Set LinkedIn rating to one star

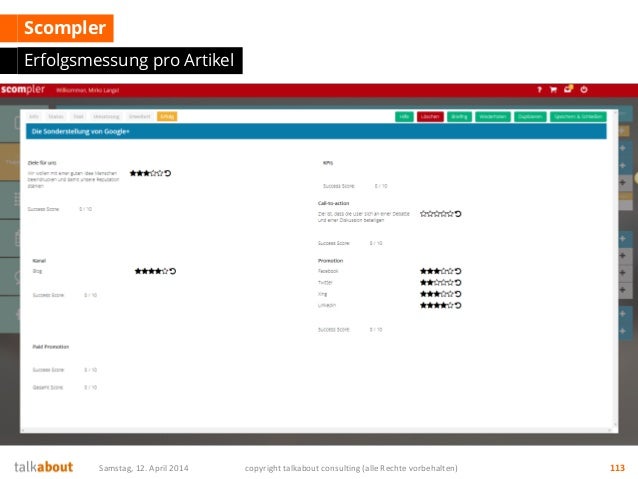coord(423,305)
